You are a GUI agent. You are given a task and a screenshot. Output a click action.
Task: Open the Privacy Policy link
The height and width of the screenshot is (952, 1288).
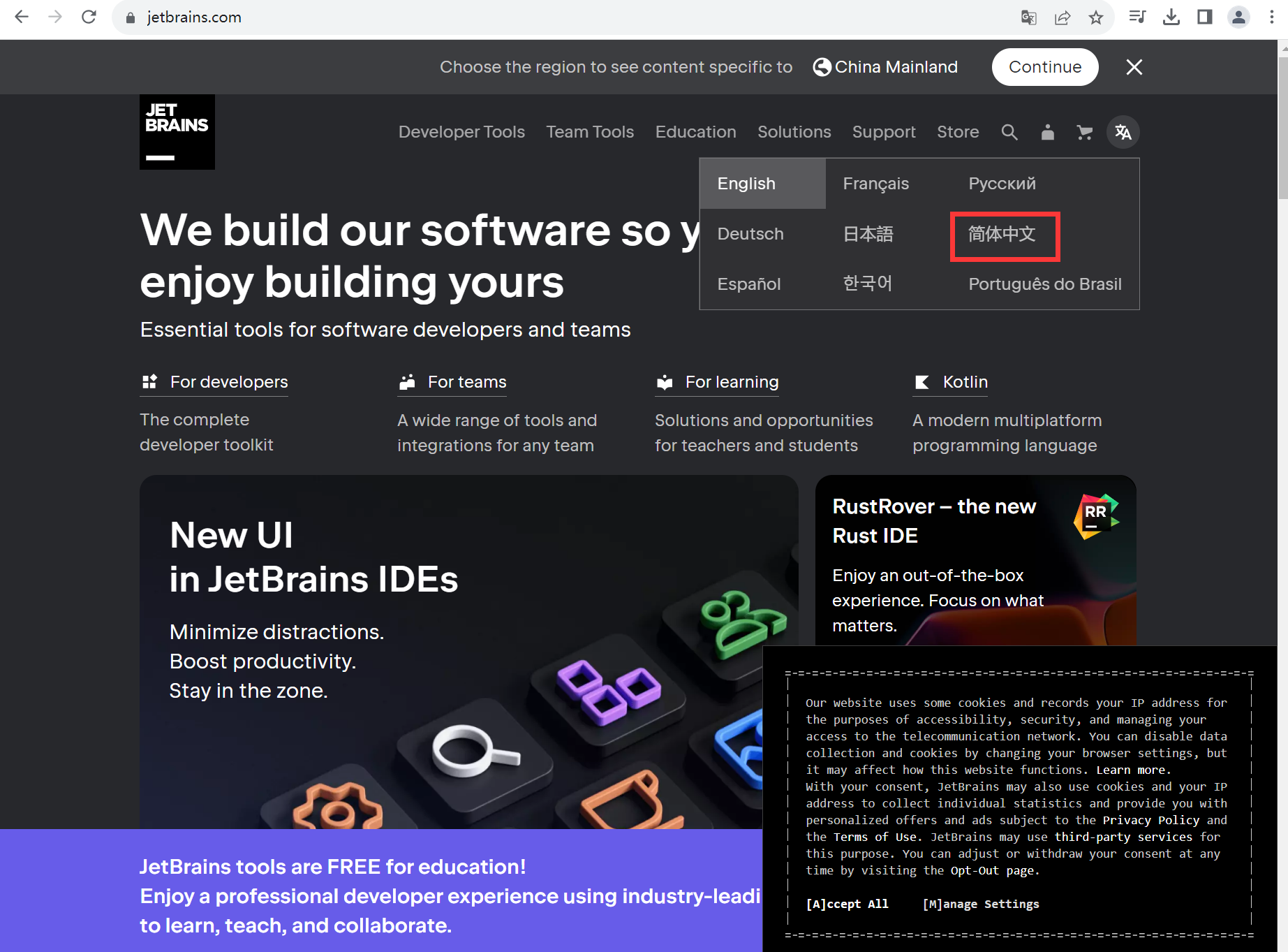1151,820
